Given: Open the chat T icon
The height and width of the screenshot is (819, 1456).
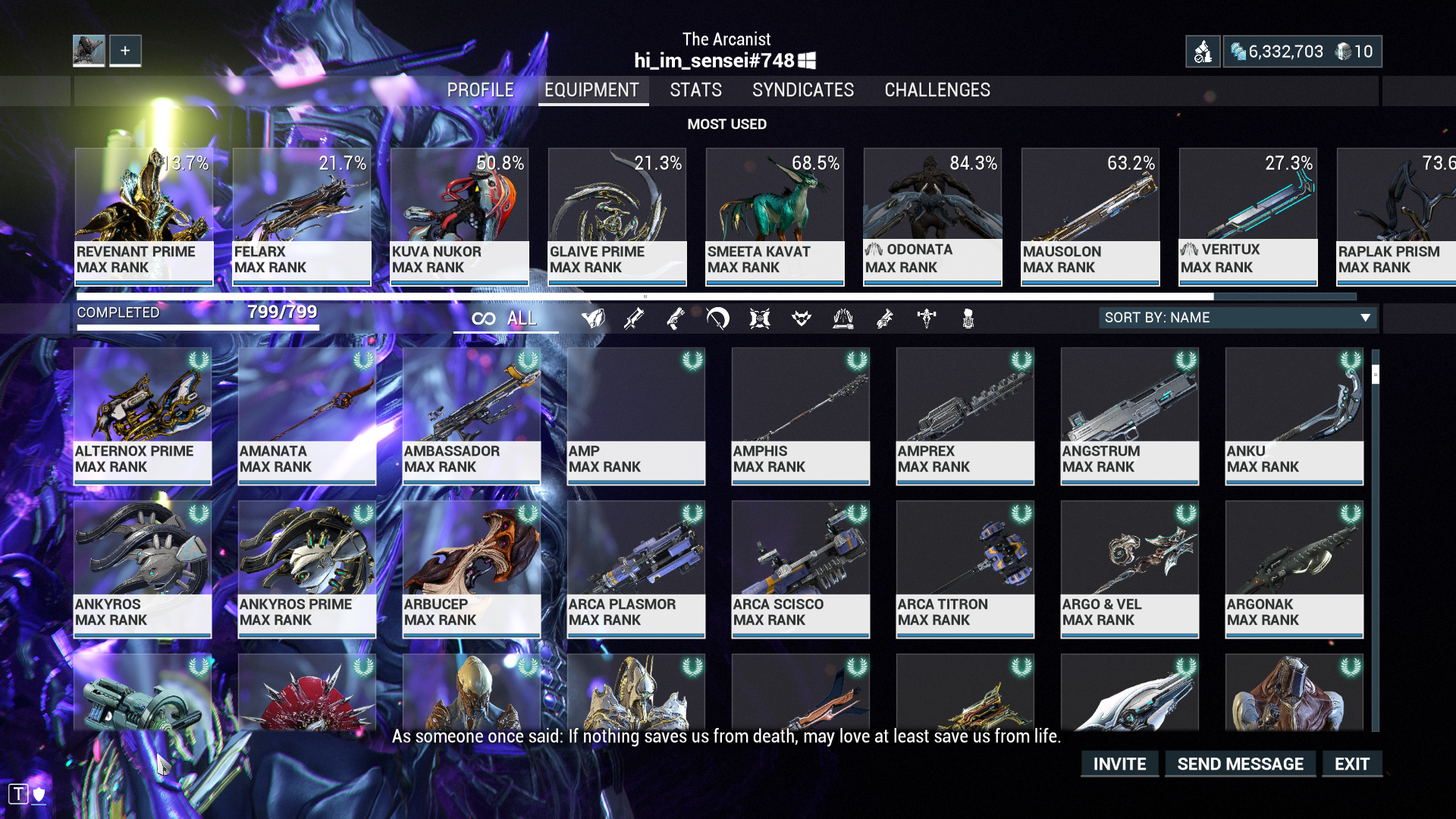Looking at the screenshot, I should [x=19, y=794].
